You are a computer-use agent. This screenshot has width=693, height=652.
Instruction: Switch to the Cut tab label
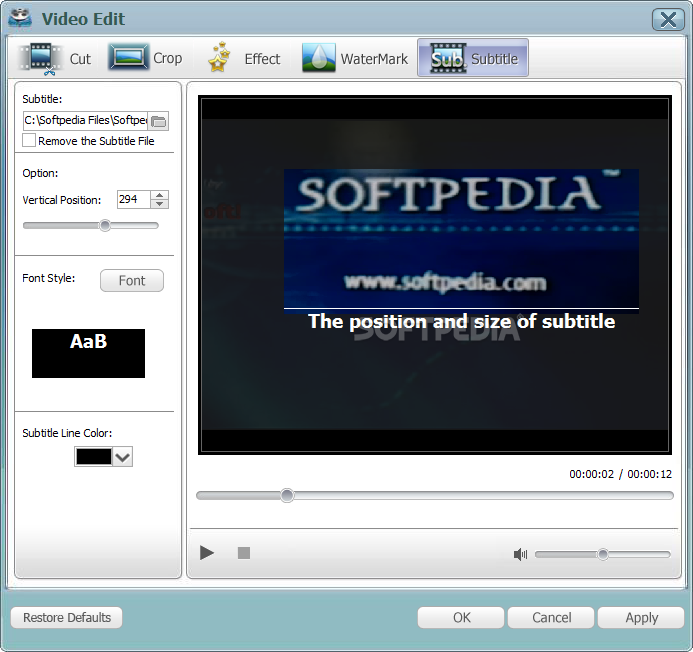pos(80,59)
